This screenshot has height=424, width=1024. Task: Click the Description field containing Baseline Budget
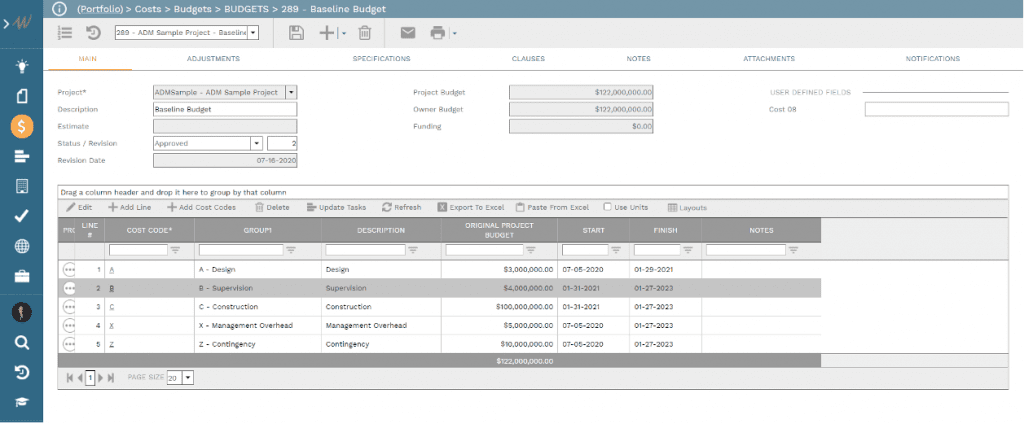(x=225, y=109)
